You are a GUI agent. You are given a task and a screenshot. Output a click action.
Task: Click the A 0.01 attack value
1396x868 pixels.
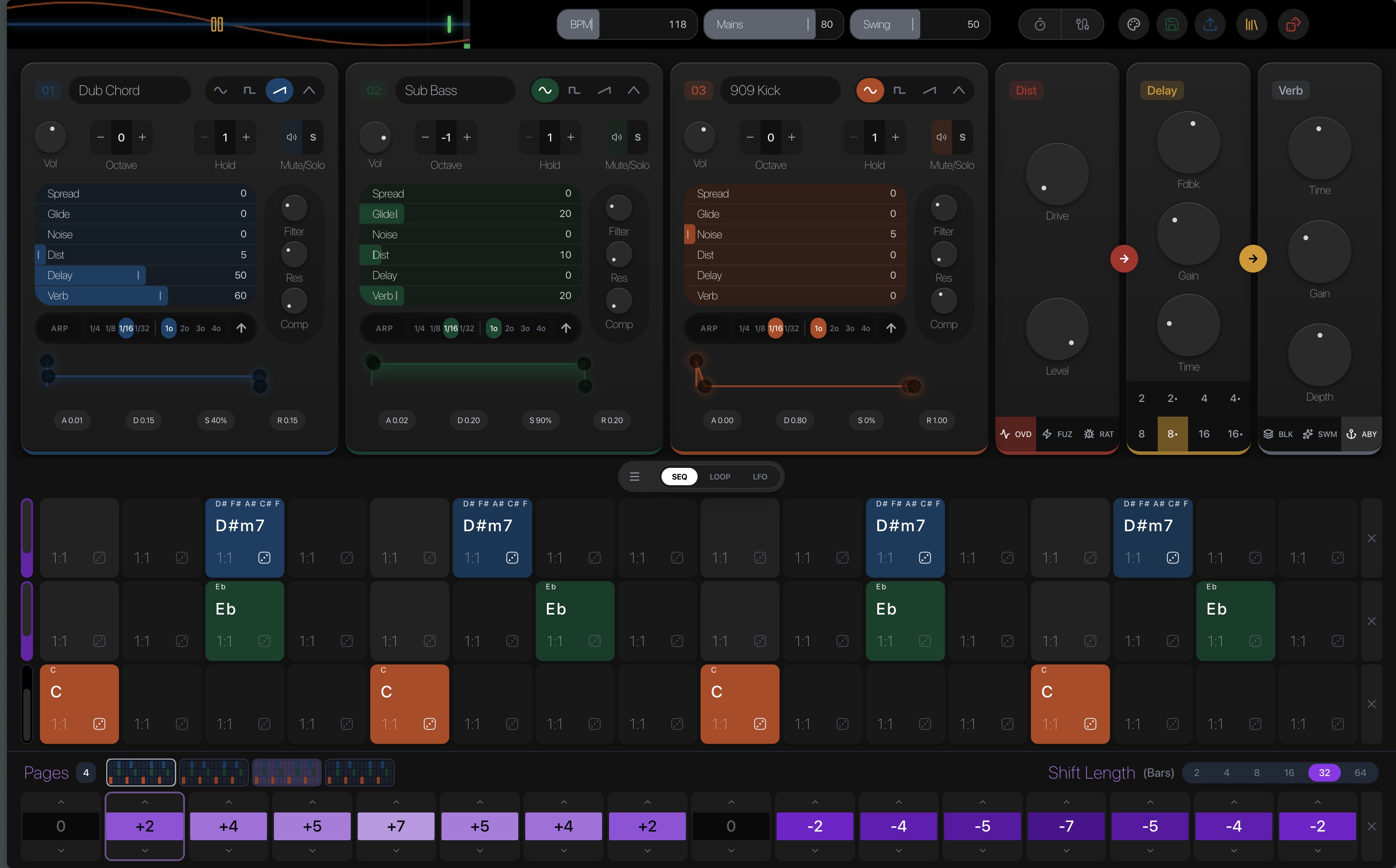point(72,420)
